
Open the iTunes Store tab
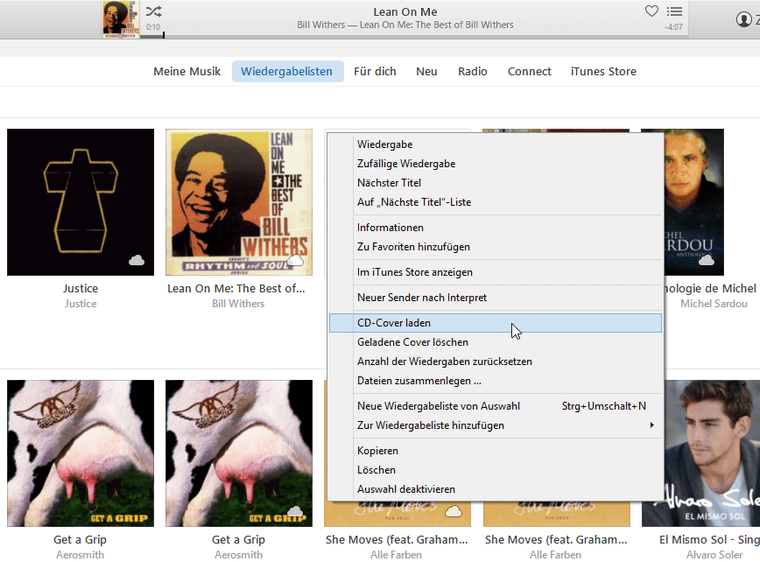click(603, 71)
